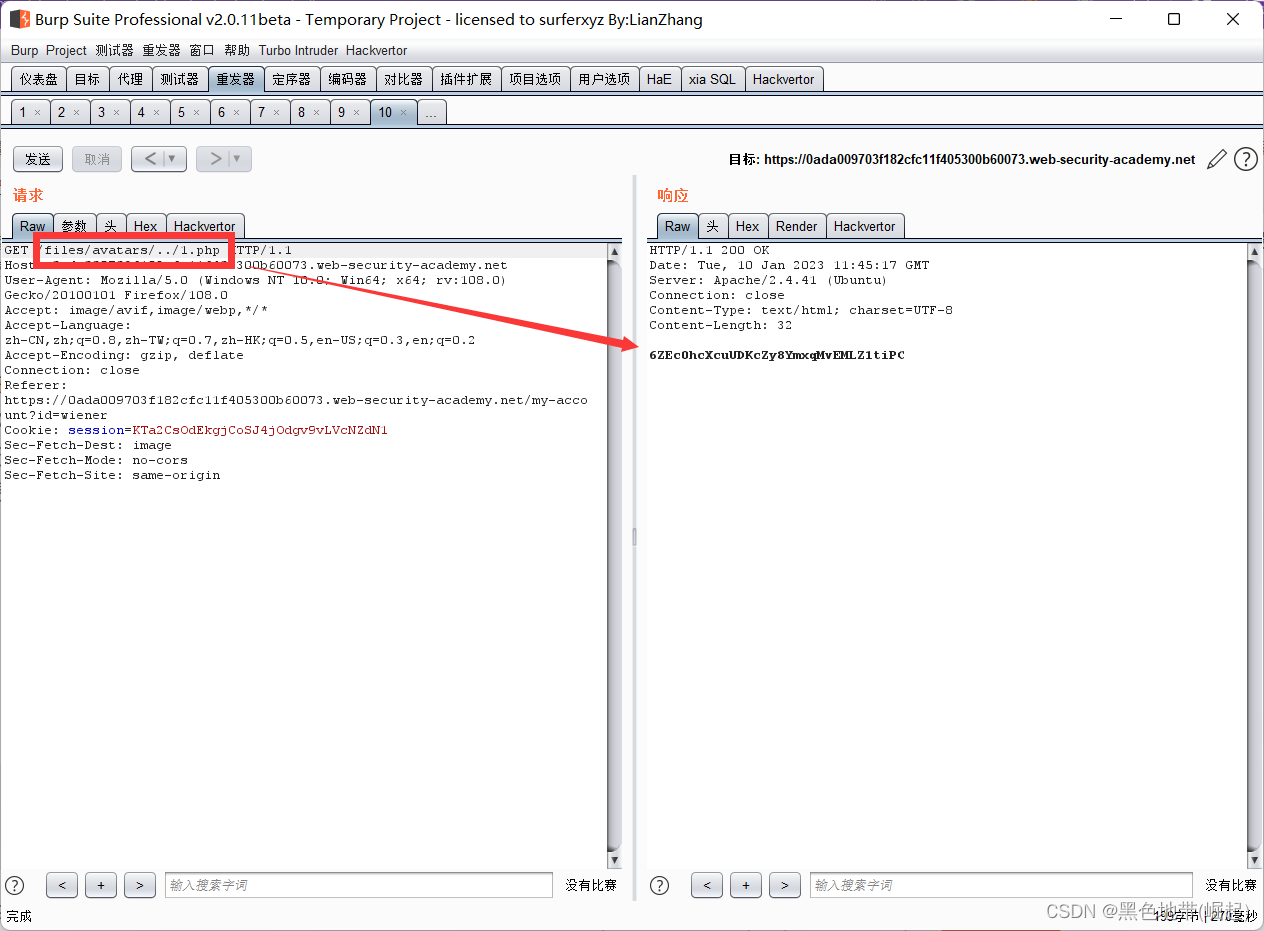The width and height of the screenshot is (1264, 931).
Task: Open the 窗口 menu
Action: 202,50
